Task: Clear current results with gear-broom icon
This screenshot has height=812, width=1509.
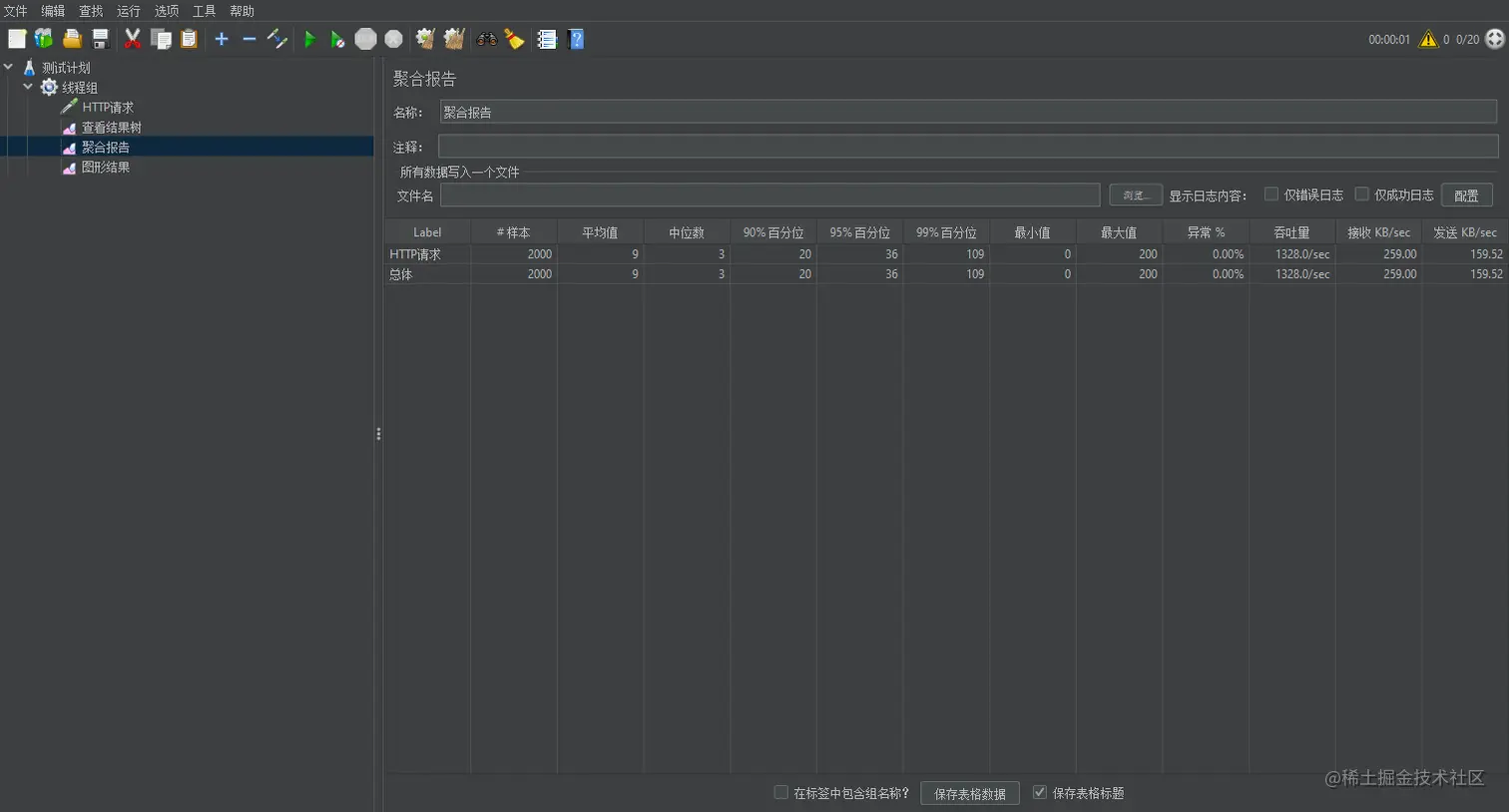Action: point(426,39)
